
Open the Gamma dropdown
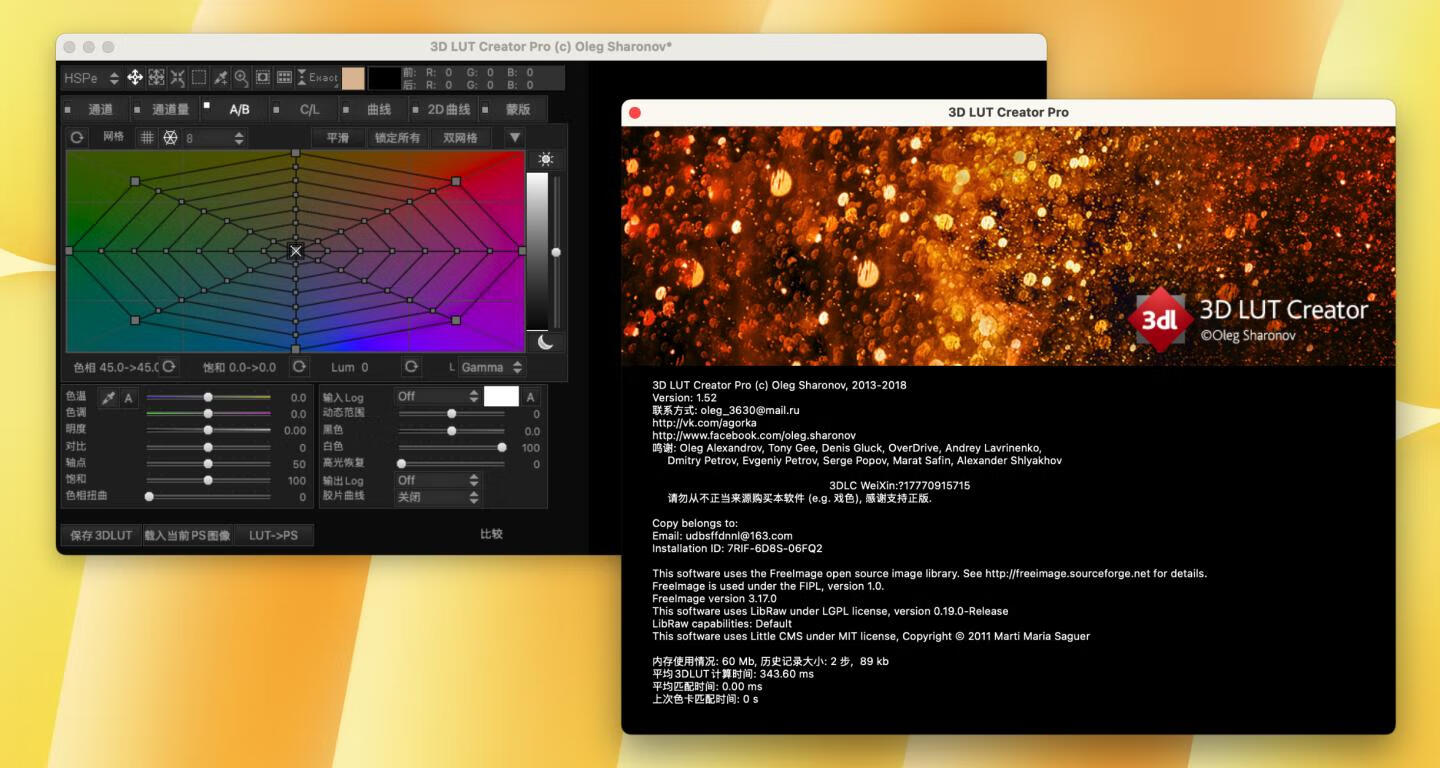coord(491,367)
